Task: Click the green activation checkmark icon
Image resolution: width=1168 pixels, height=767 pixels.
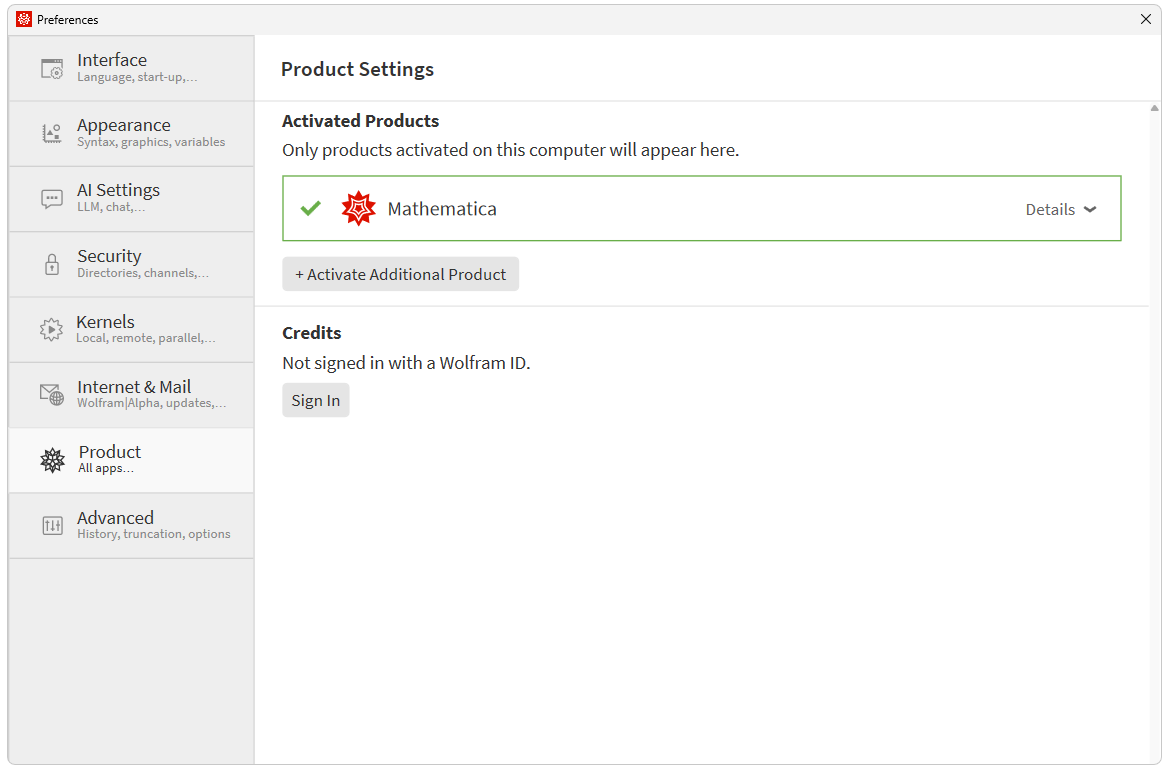Action: (311, 209)
